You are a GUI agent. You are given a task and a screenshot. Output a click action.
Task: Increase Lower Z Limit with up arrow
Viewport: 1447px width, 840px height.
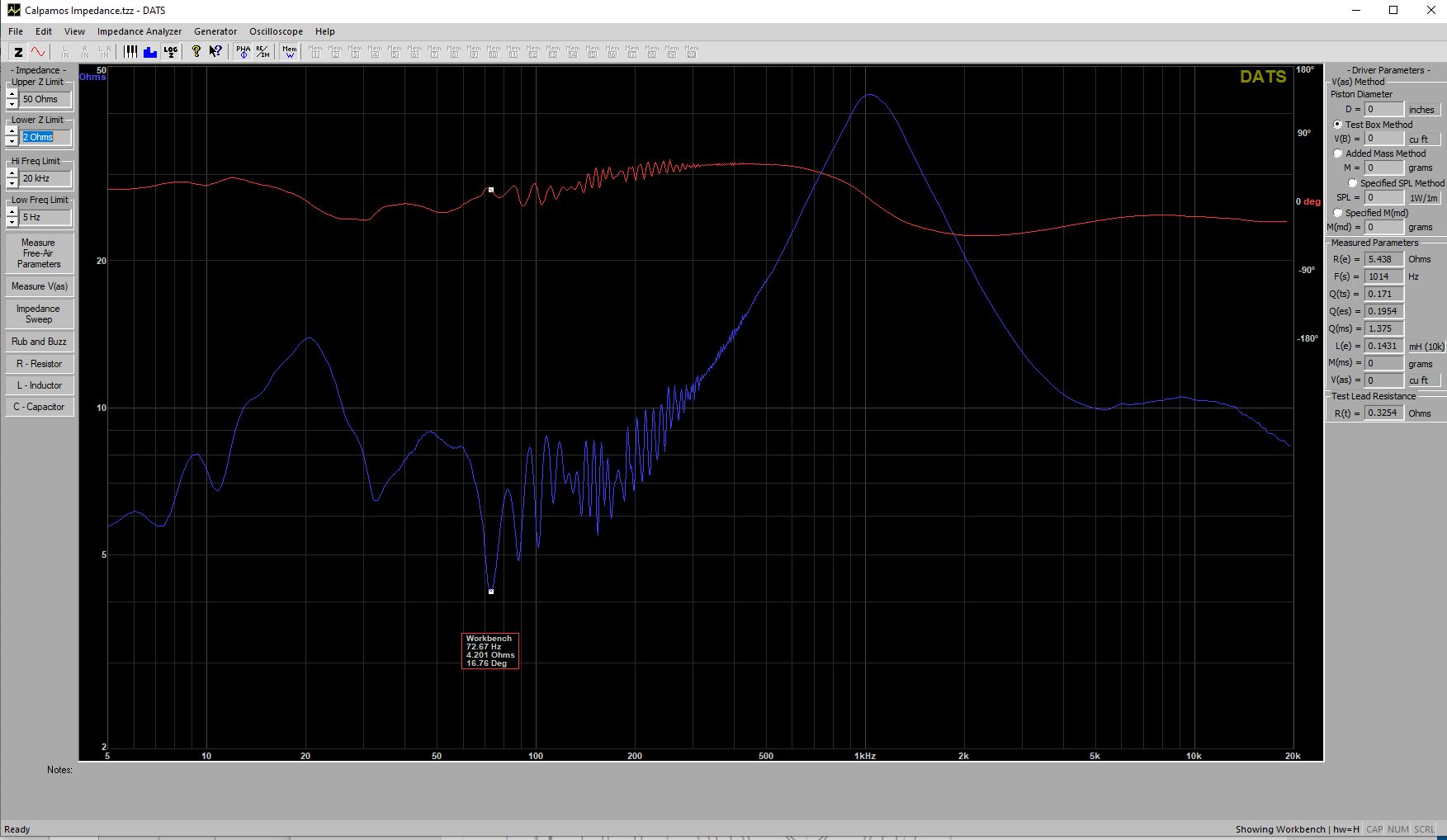pyautogui.click(x=12, y=132)
